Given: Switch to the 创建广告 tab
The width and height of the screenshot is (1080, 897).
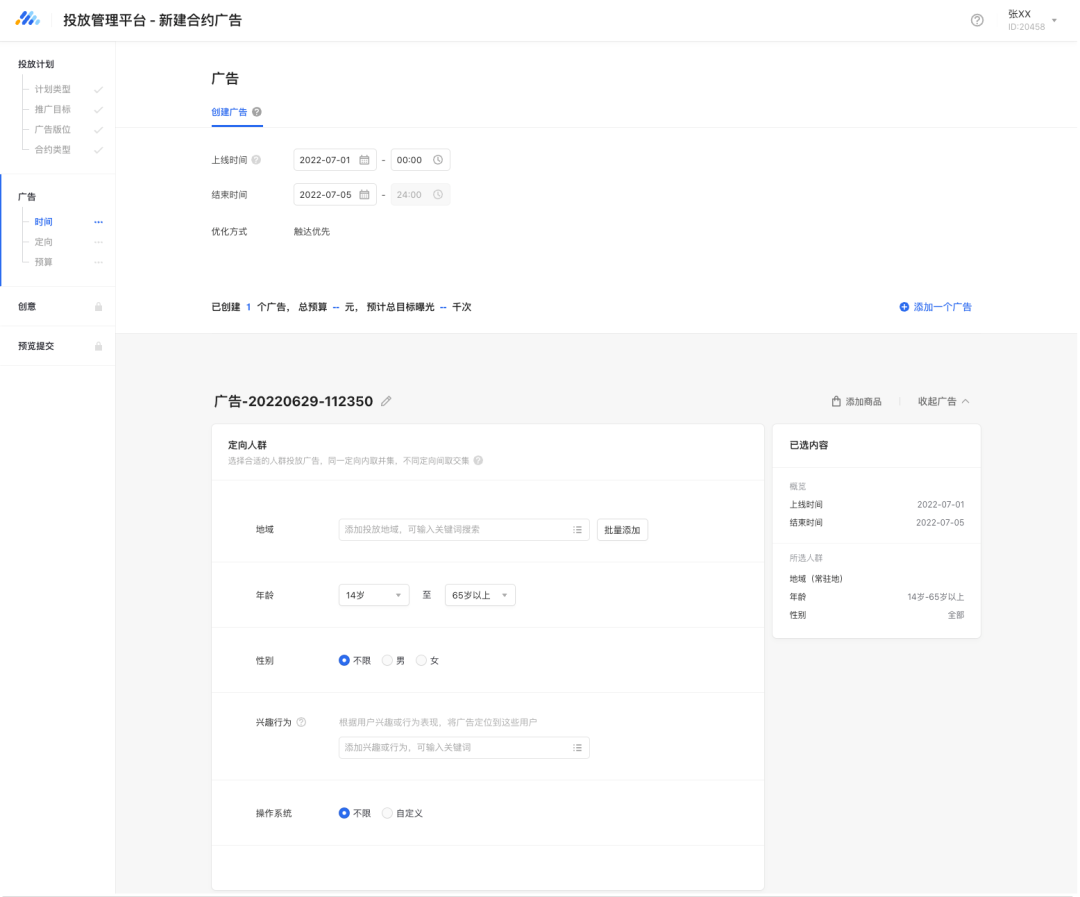Looking at the screenshot, I should (x=229, y=112).
